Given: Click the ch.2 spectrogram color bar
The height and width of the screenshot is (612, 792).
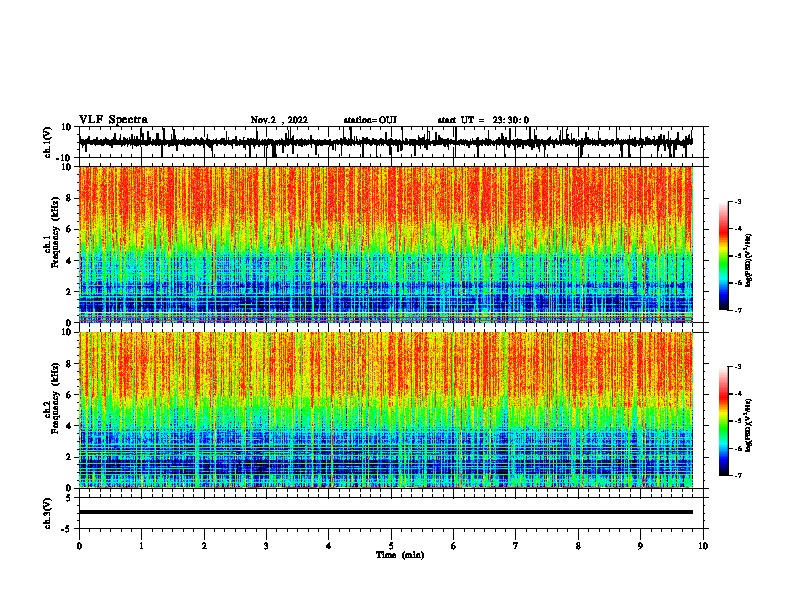Looking at the screenshot, I should coord(724,421).
